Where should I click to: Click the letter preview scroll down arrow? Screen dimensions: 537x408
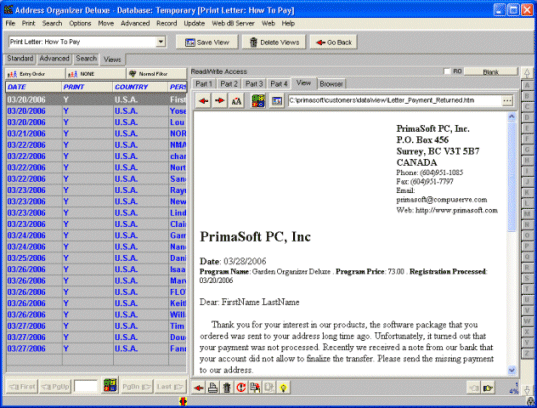pos(511,370)
